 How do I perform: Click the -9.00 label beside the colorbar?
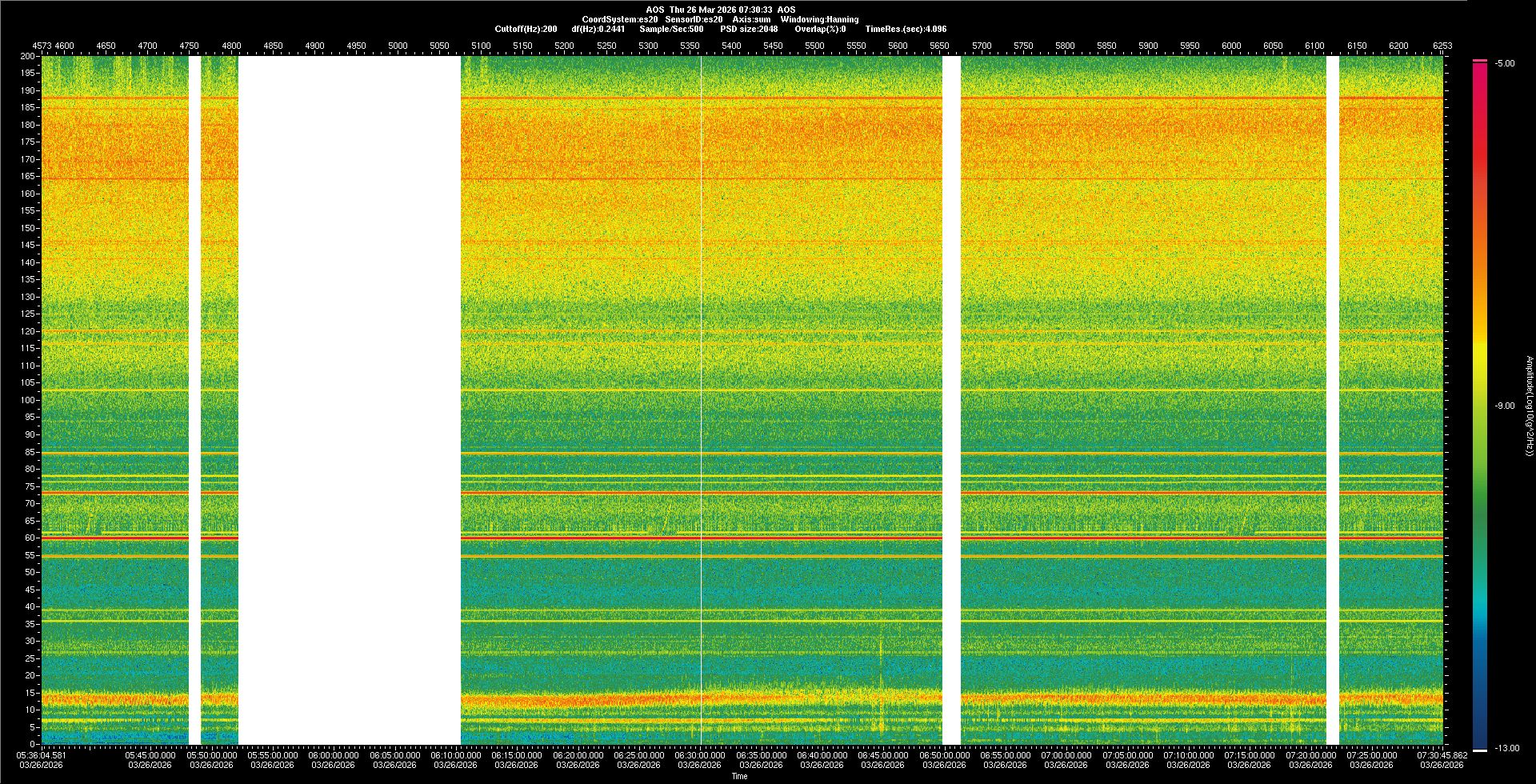[x=1504, y=406]
